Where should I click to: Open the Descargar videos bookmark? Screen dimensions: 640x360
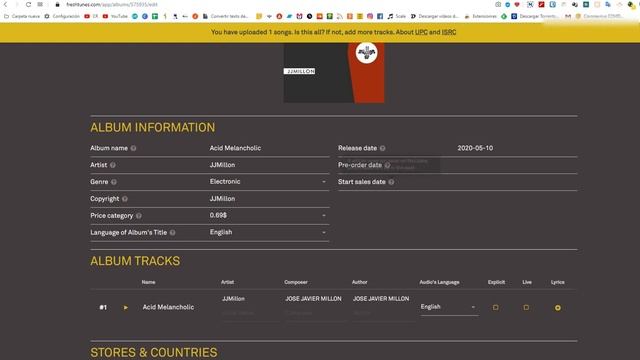tap(434, 16)
